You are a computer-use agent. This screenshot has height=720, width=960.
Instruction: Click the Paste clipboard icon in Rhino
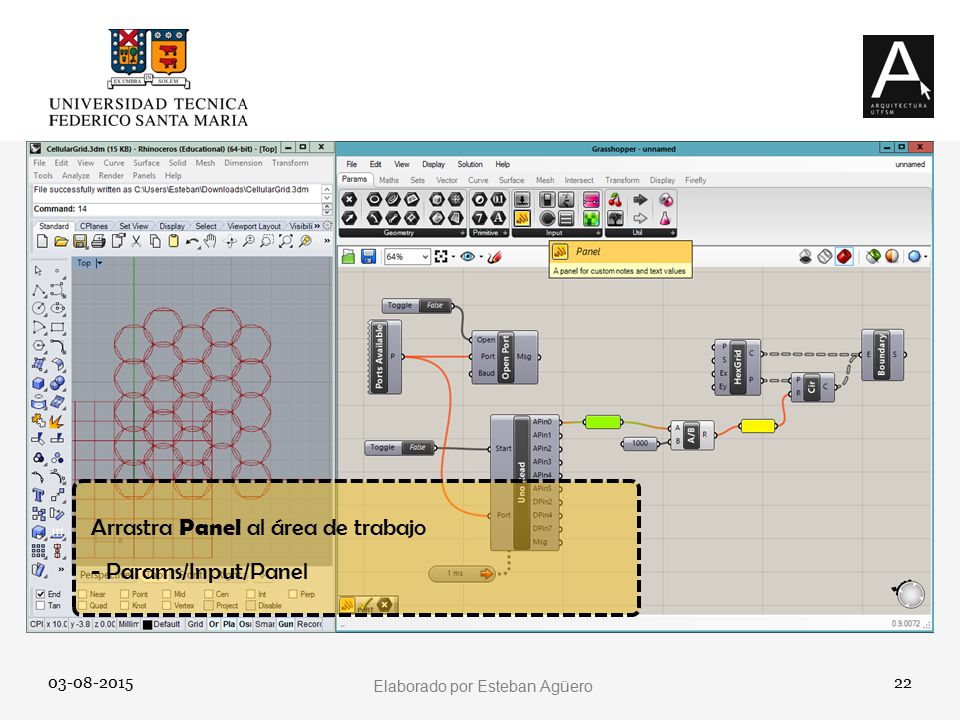tap(174, 241)
